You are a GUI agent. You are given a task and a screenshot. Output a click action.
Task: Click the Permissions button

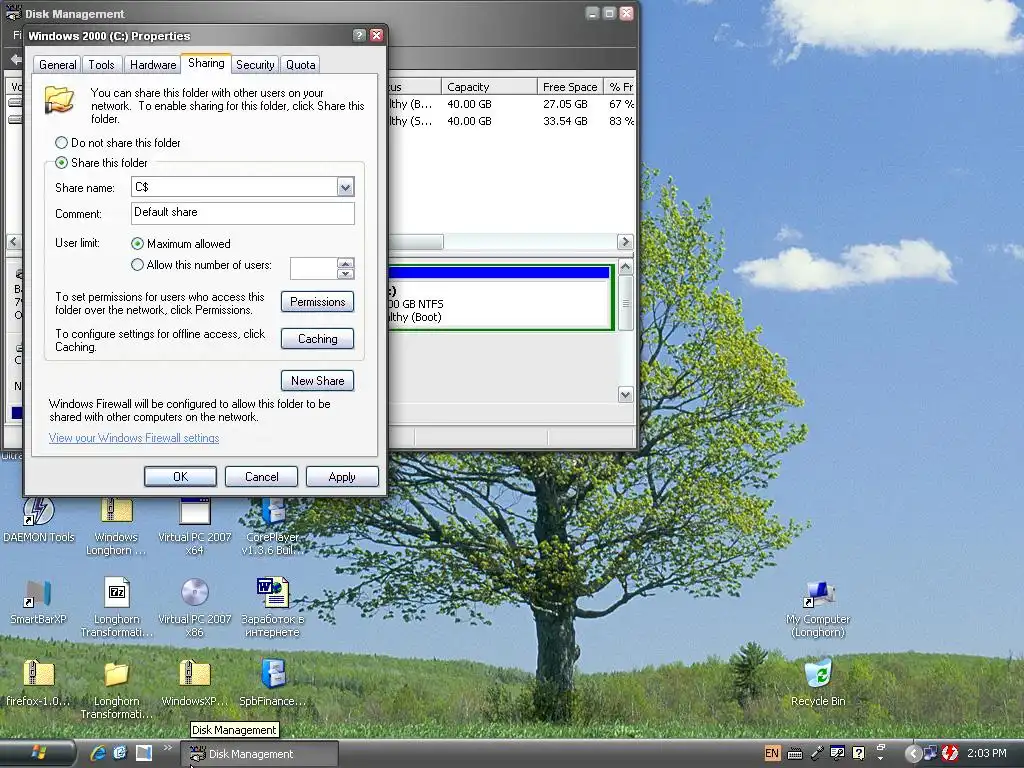click(317, 302)
